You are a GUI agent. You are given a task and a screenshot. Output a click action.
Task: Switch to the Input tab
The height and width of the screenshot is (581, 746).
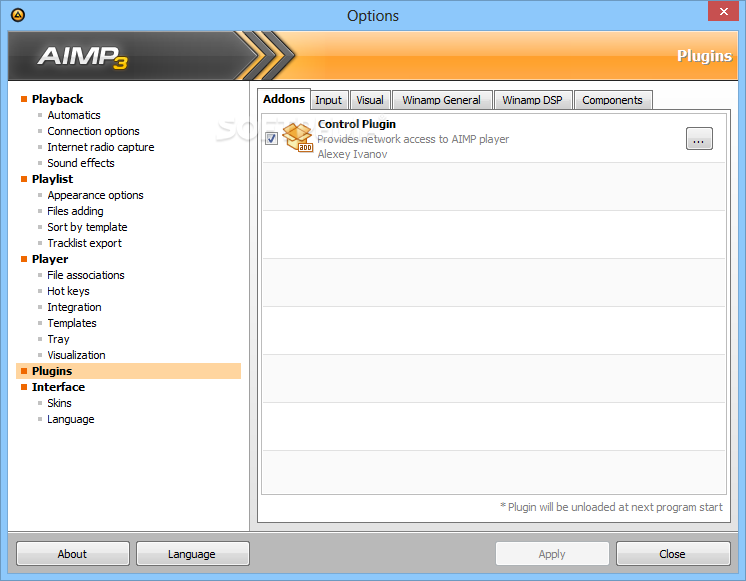click(329, 100)
